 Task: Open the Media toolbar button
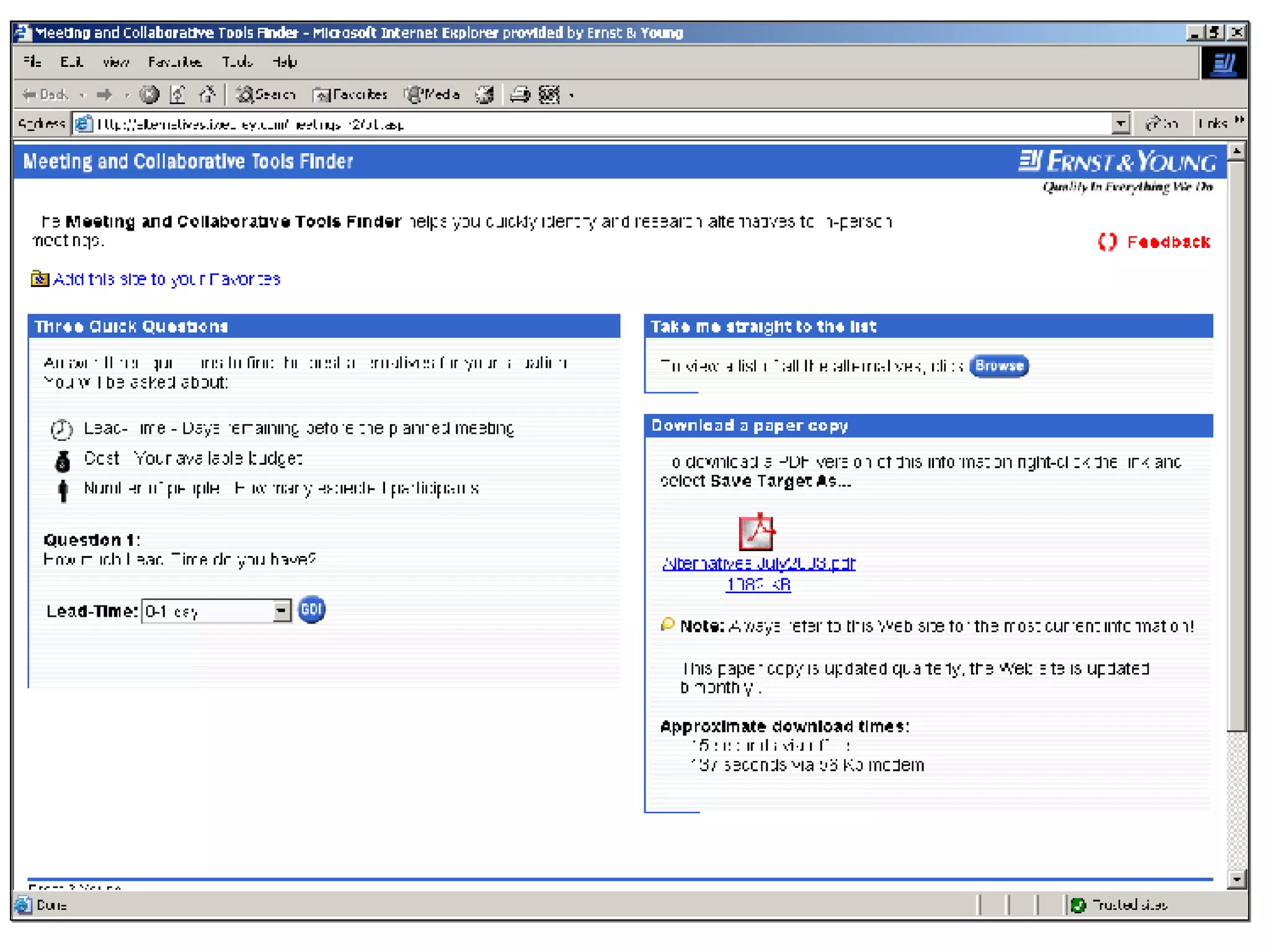(x=432, y=95)
